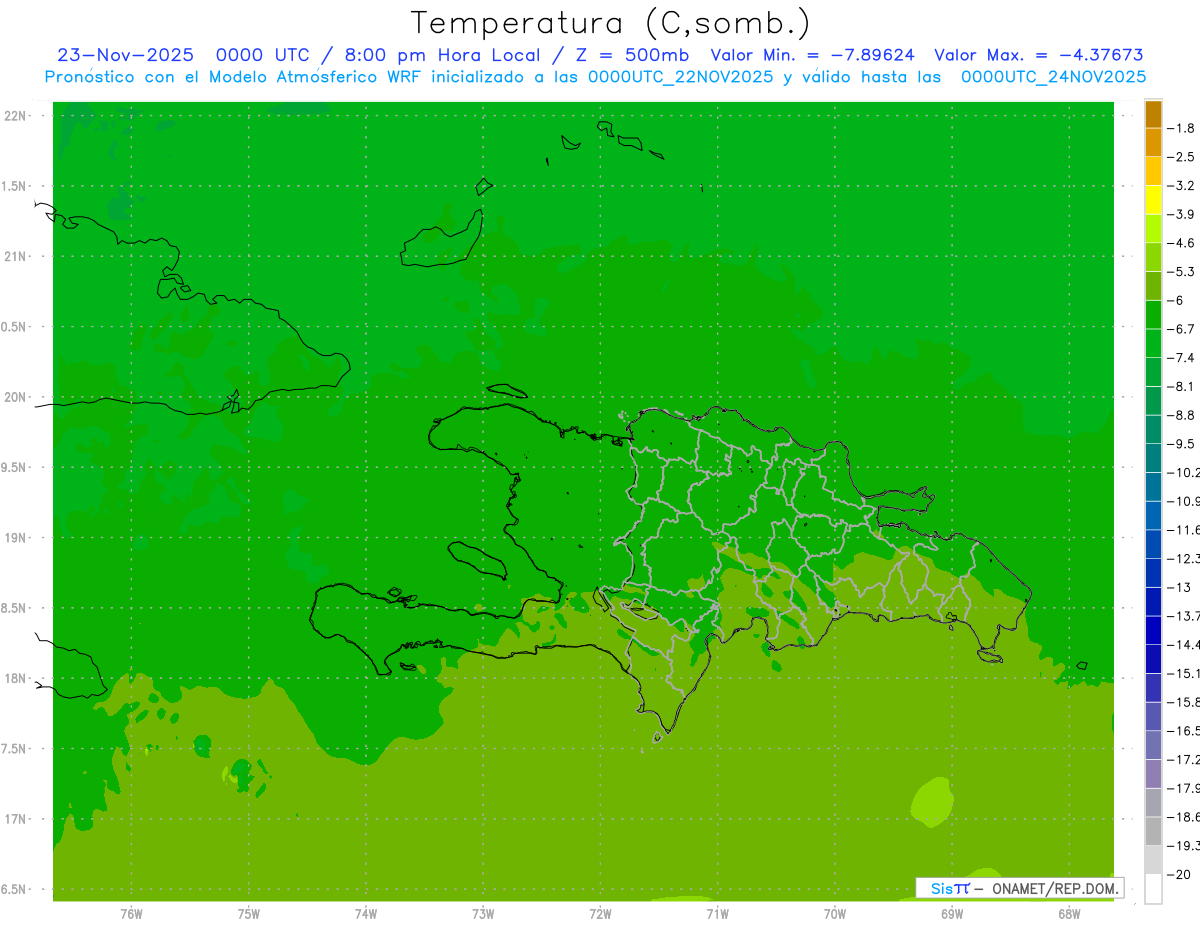This screenshot has height=927, width=1200.
Task: Click the date "23-Nov-2025"
Action: (x=125, y=55)
